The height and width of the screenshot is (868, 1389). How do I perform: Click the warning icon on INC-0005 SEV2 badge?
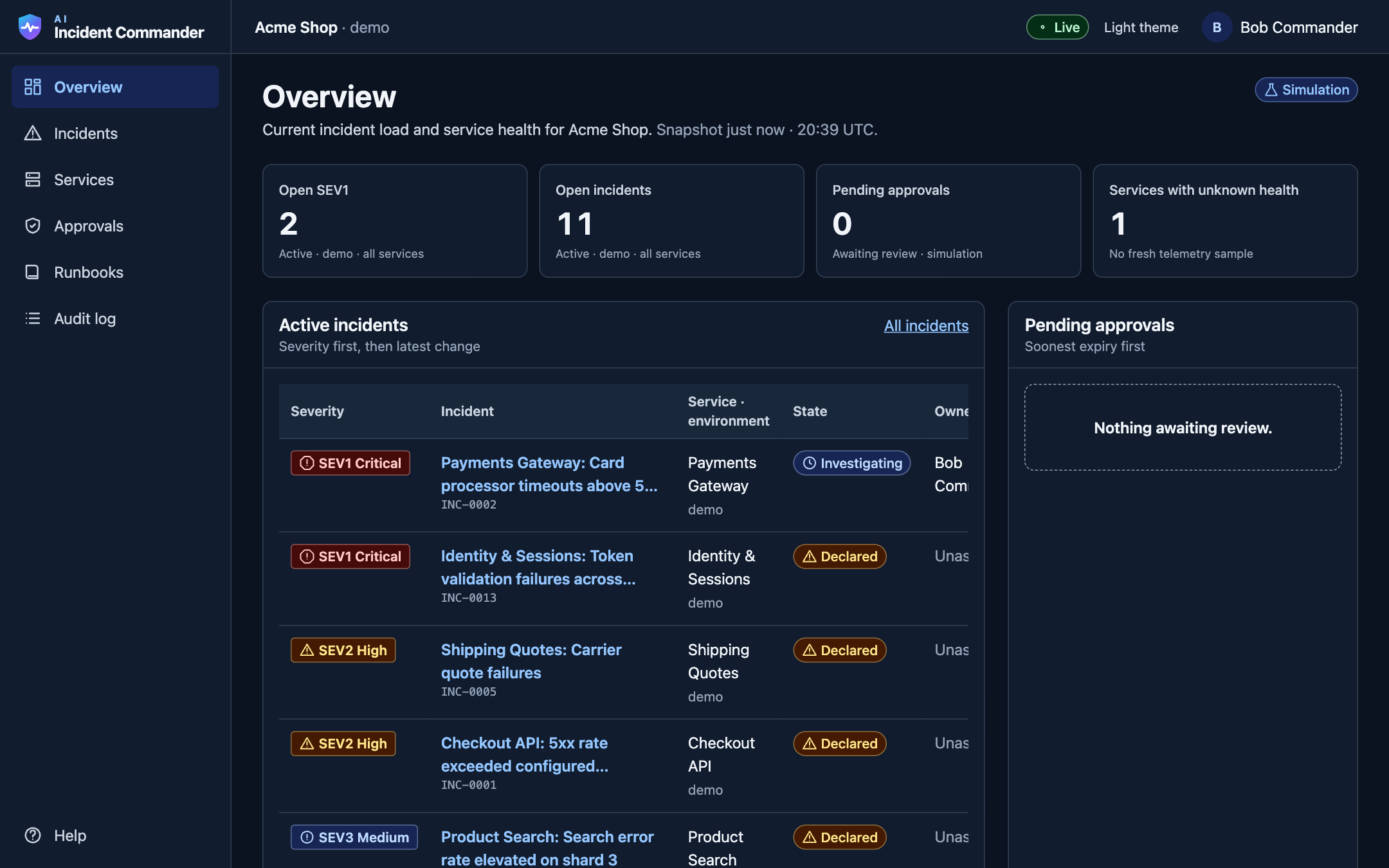coord(307,650)
